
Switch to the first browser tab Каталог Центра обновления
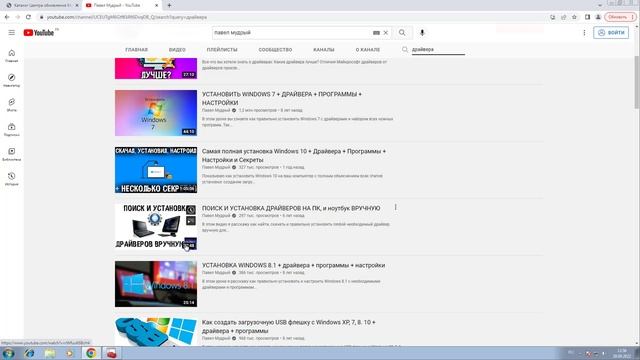coord(41,5)
